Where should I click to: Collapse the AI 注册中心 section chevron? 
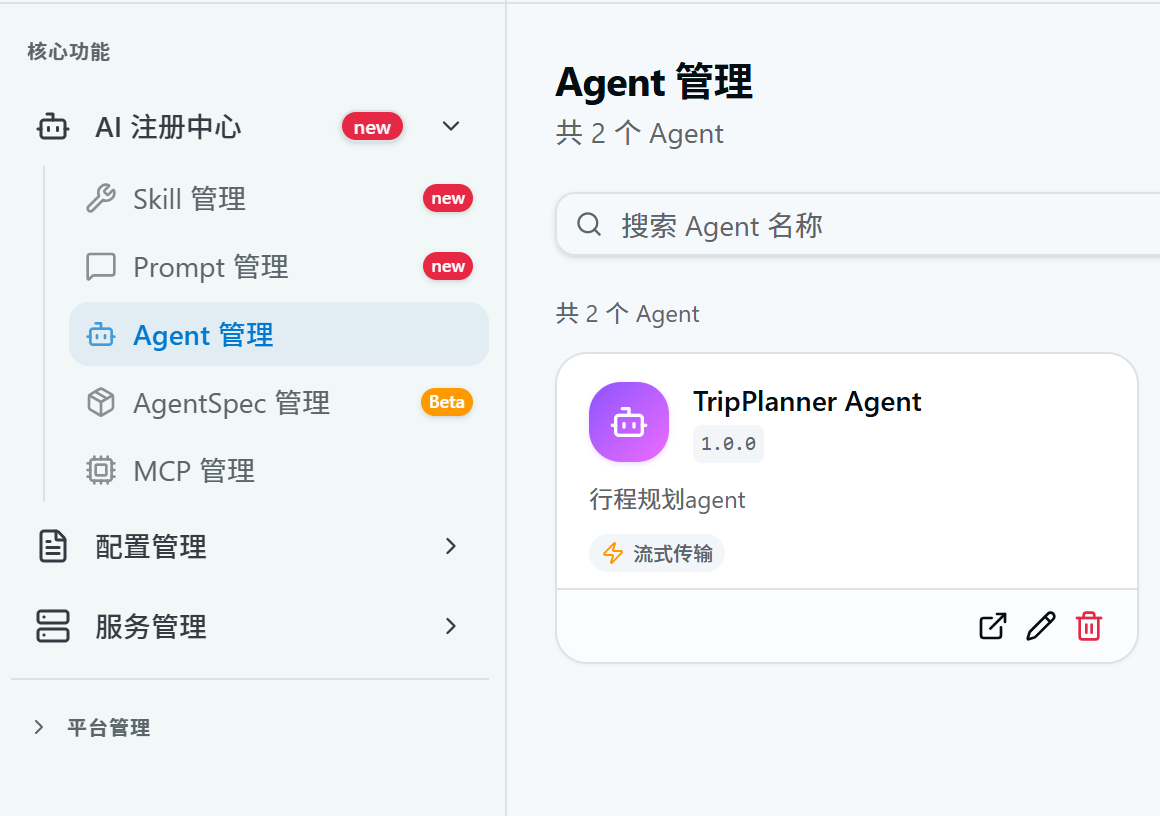[x=451, y=127]
